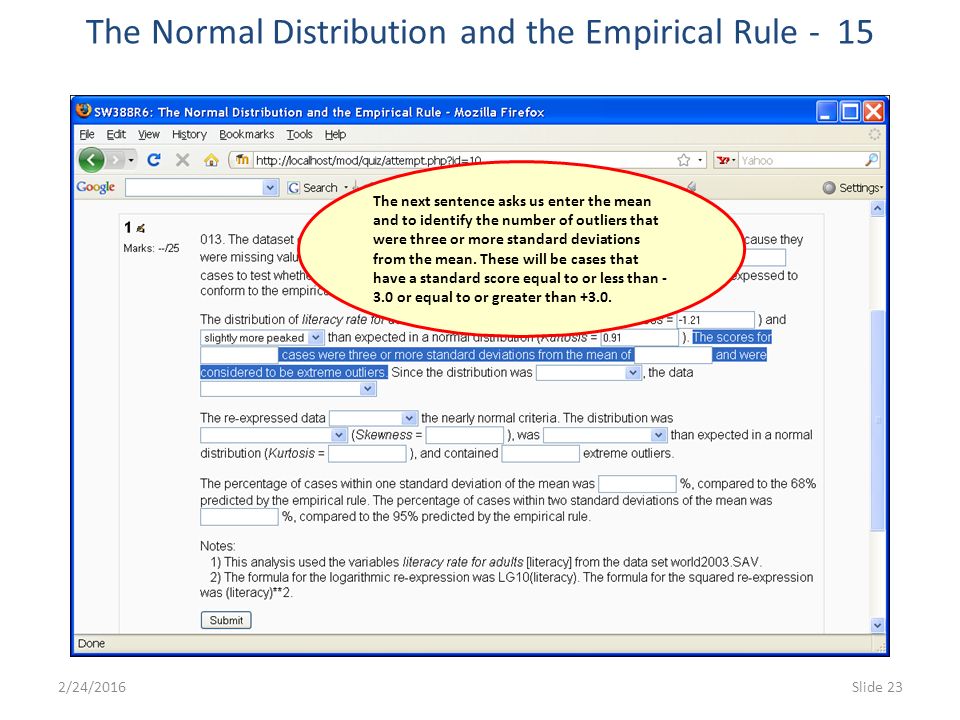Open the back history dropdown arrow

point(131,160)
